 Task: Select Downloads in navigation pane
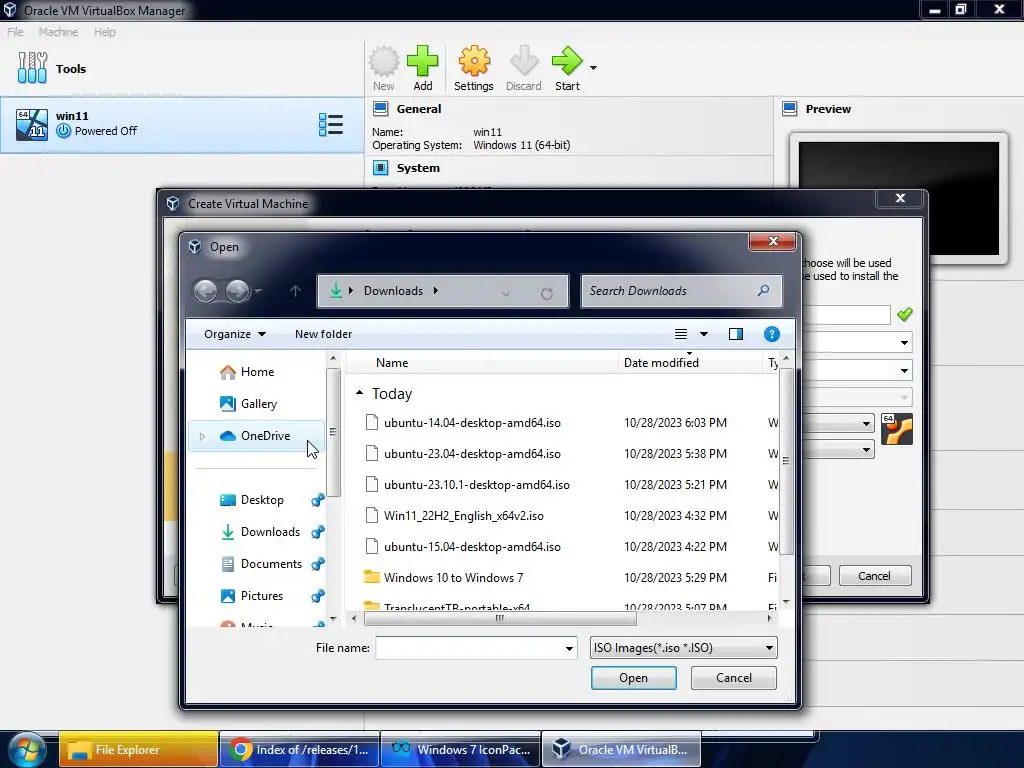pos(270,532)
